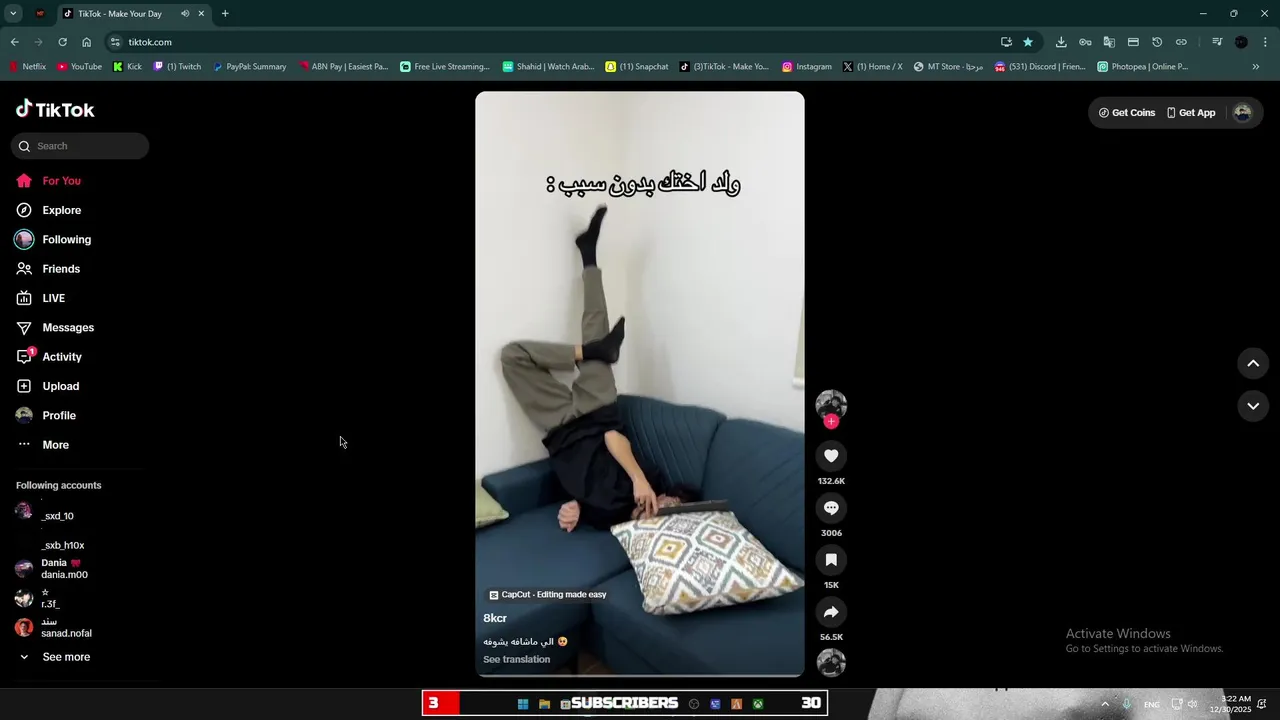
Task: Open Messages in TikTok sidebar
Action: click(x=55, y=327)
